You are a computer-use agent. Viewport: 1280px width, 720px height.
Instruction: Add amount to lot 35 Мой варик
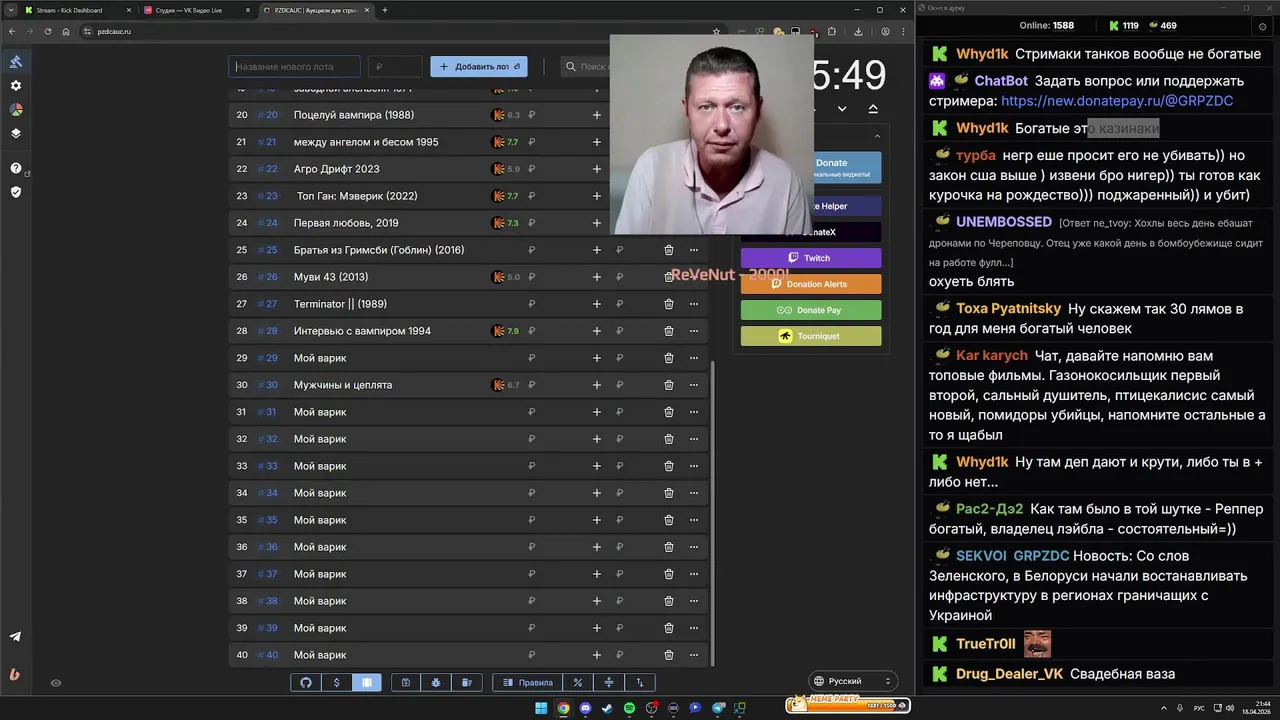click(597, 520)
